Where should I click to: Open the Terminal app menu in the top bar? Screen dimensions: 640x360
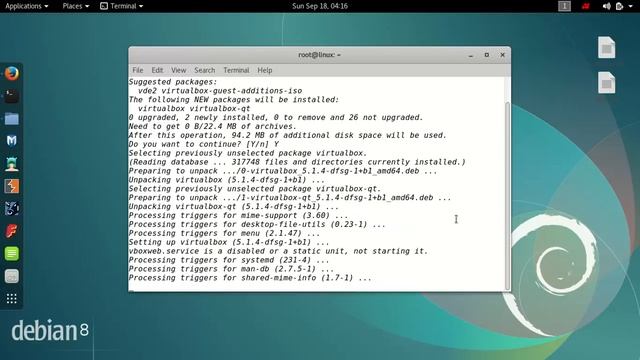122,6
